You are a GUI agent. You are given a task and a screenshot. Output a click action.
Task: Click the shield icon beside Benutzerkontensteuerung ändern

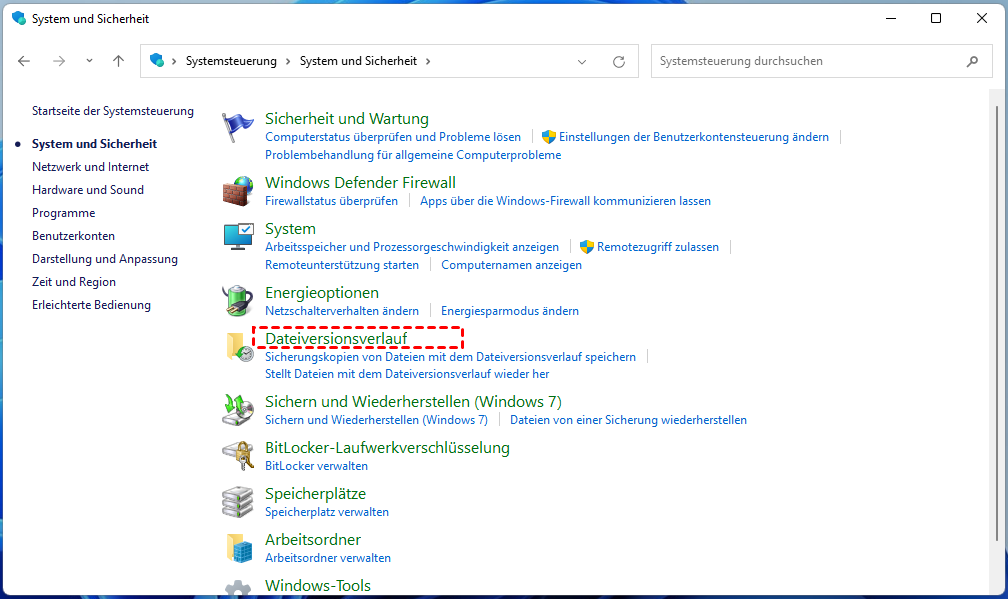[x=548, y=137]
